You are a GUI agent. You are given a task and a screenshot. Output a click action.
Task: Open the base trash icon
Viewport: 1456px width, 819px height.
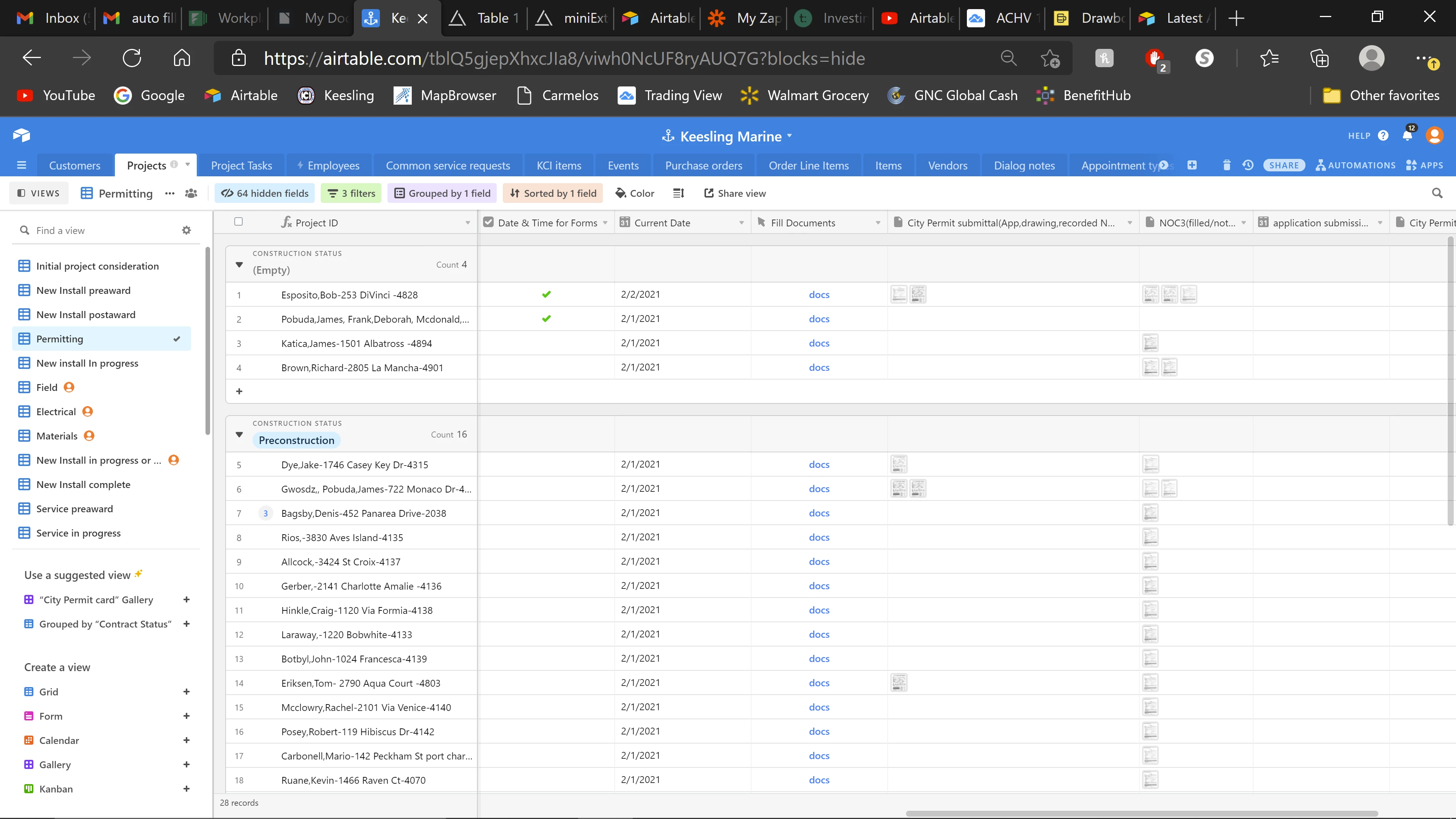point(1227,165)
